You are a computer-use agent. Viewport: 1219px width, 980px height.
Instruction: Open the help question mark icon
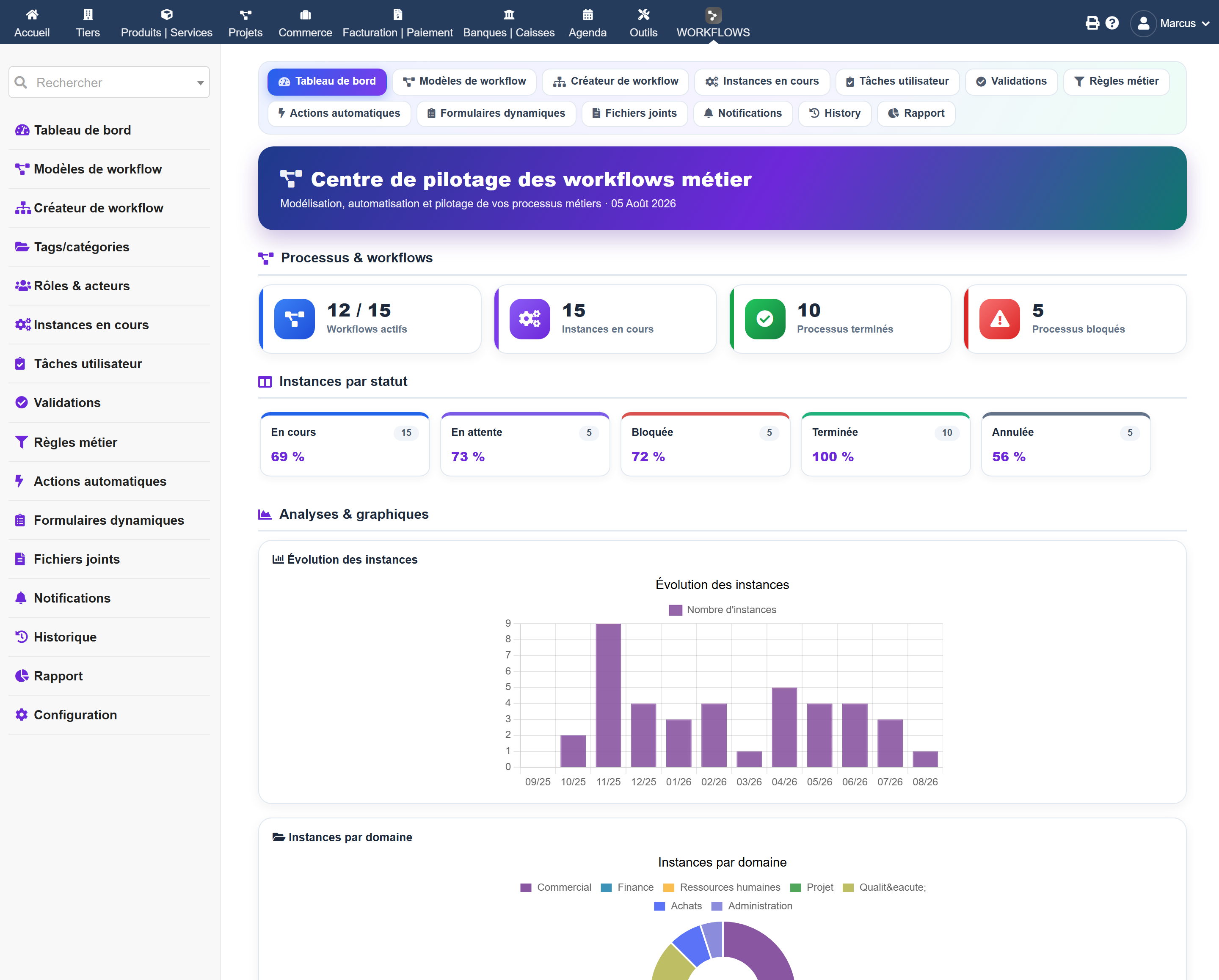[x=1111, y=23]
